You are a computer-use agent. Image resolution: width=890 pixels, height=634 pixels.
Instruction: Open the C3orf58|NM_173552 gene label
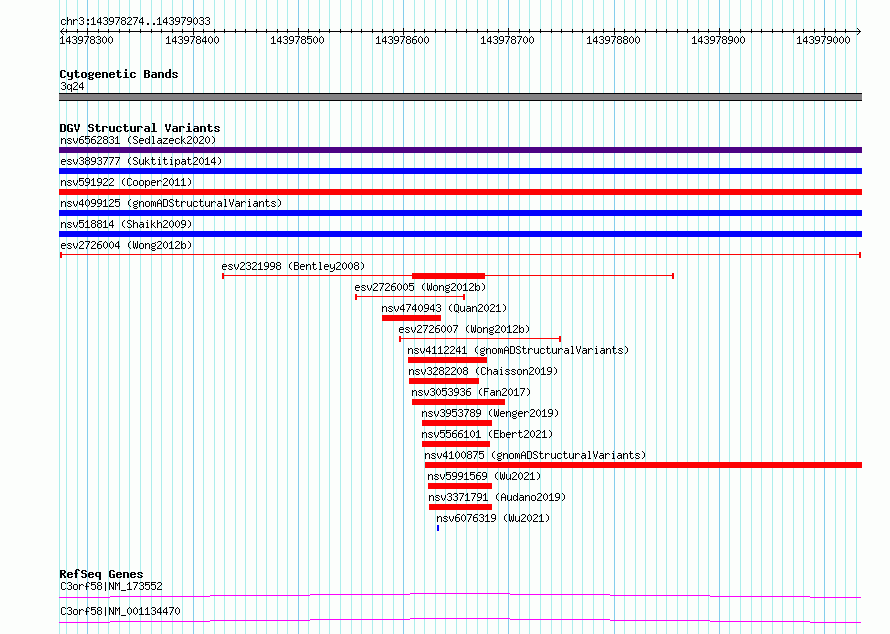point(111,586)
